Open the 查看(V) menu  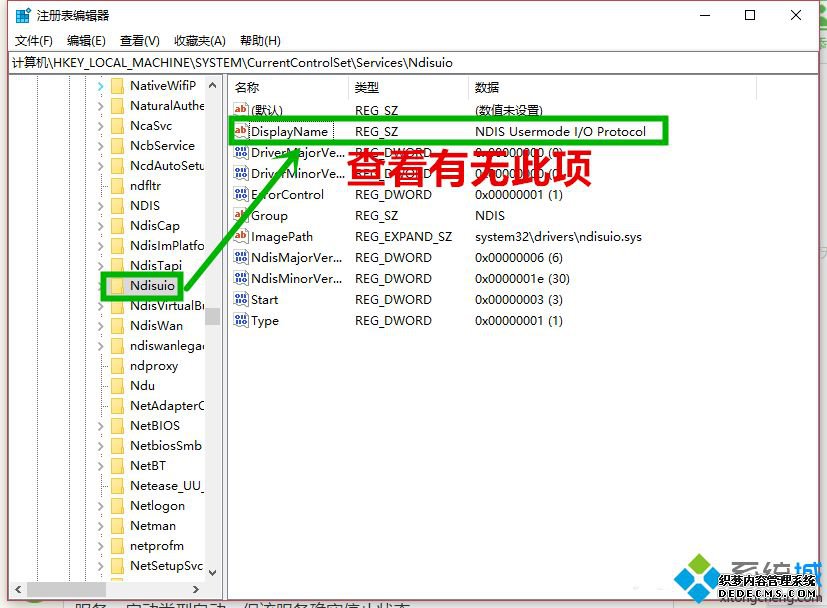click(x=140, y=41)
